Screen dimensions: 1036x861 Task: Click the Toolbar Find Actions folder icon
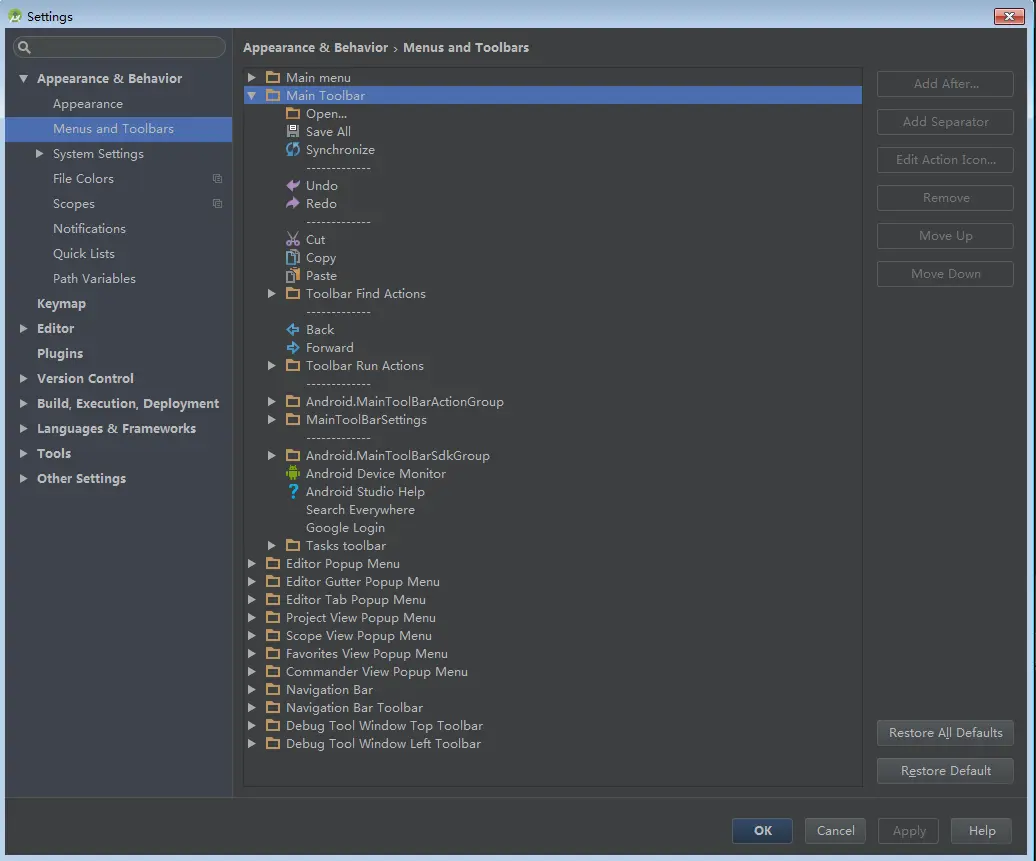pos(293,293)
